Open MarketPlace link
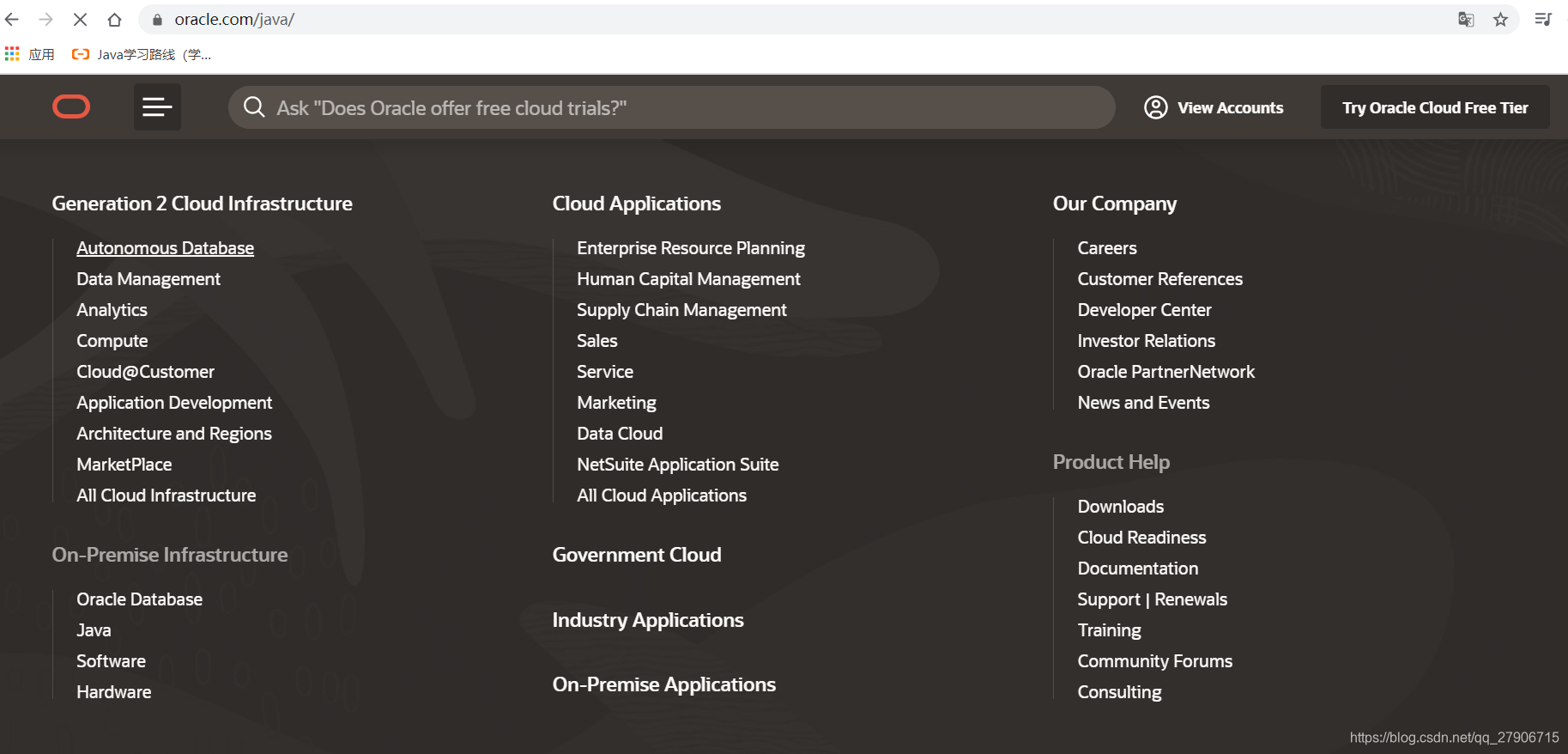Screen dimensions: 1568x754 tap(124, 465)
